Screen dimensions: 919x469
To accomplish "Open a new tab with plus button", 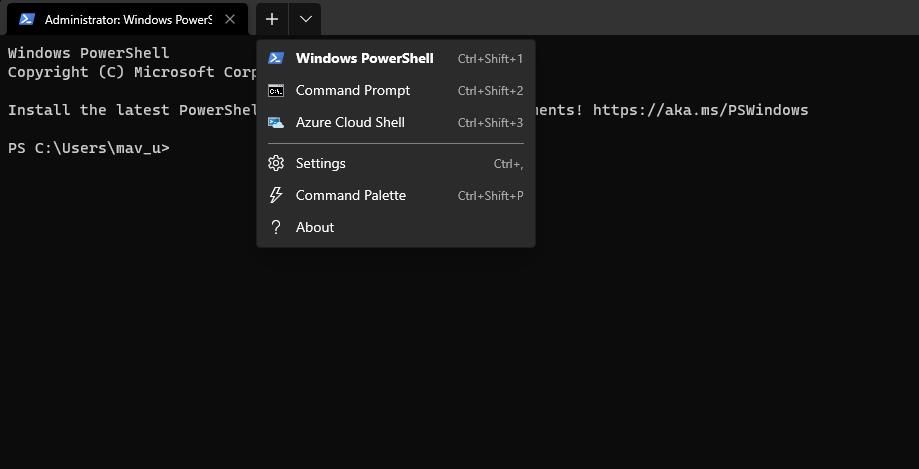I will pos(272,19).
